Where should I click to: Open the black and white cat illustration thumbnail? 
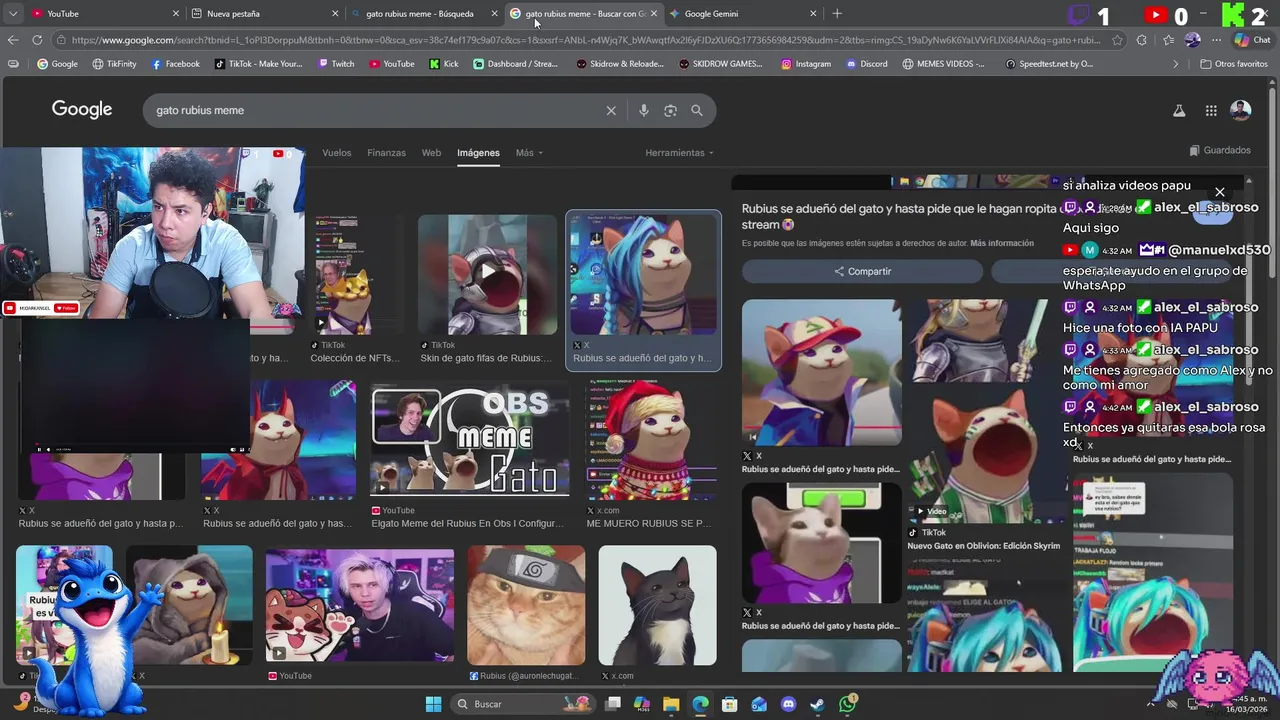pos(657,605)
